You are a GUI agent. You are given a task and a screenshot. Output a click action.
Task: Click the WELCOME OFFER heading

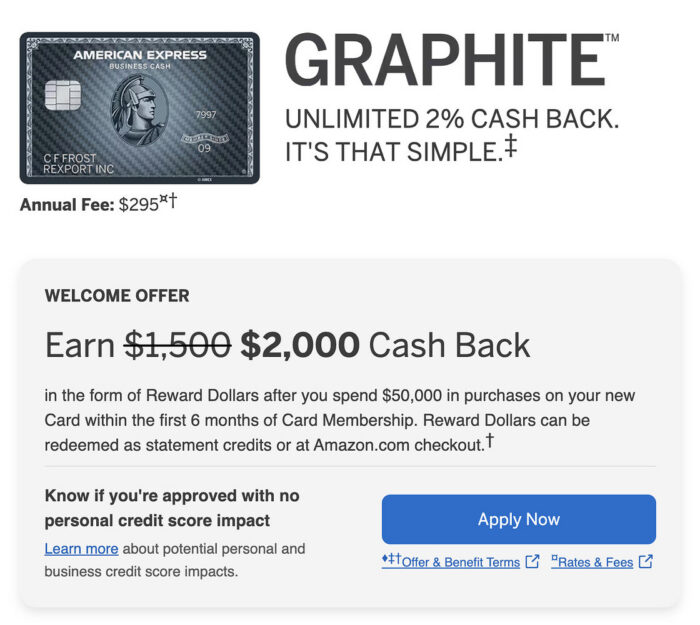point(117,296)
